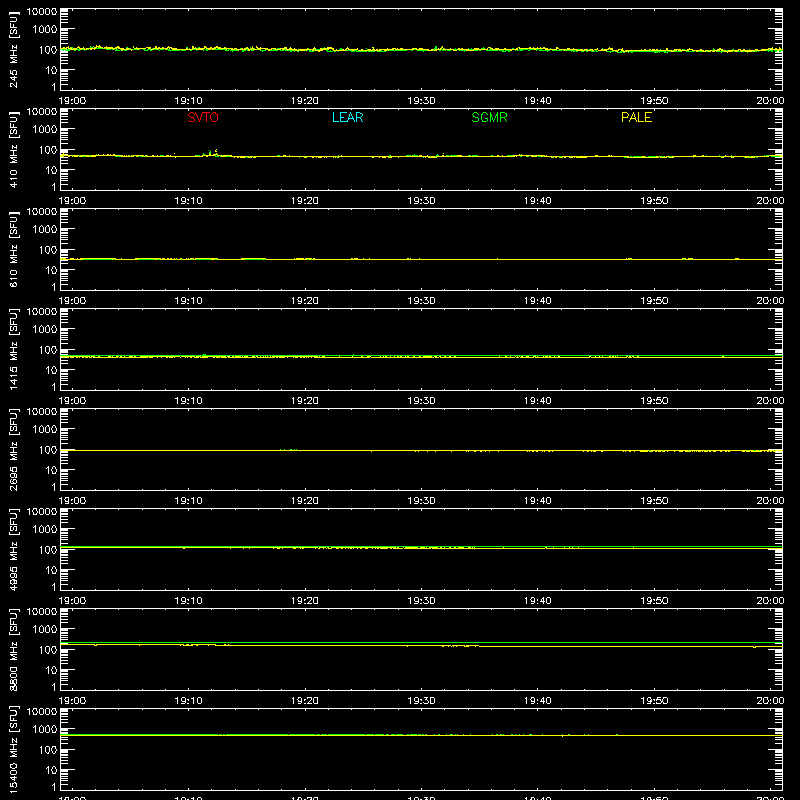Click 19:50 time label under 1415 MHz plot
This screenshot has height=800, width=800.
click(654, 401)
